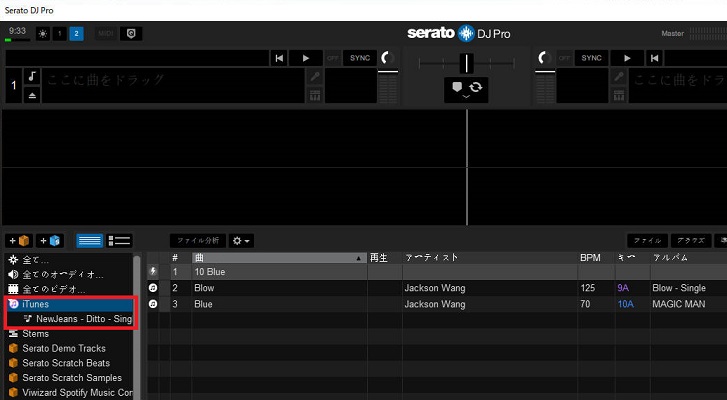Select the Stems crate
Screen dimensions: 727x400
pyautogui.click(x=70, y=334)
